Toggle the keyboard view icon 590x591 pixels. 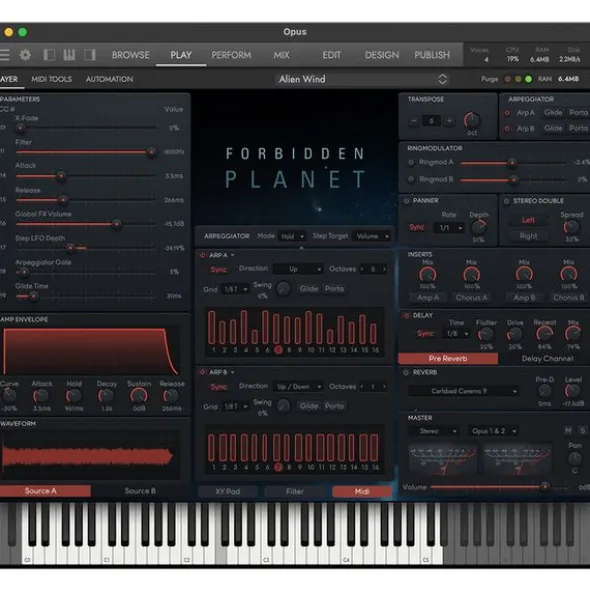[x=69, y=55]
